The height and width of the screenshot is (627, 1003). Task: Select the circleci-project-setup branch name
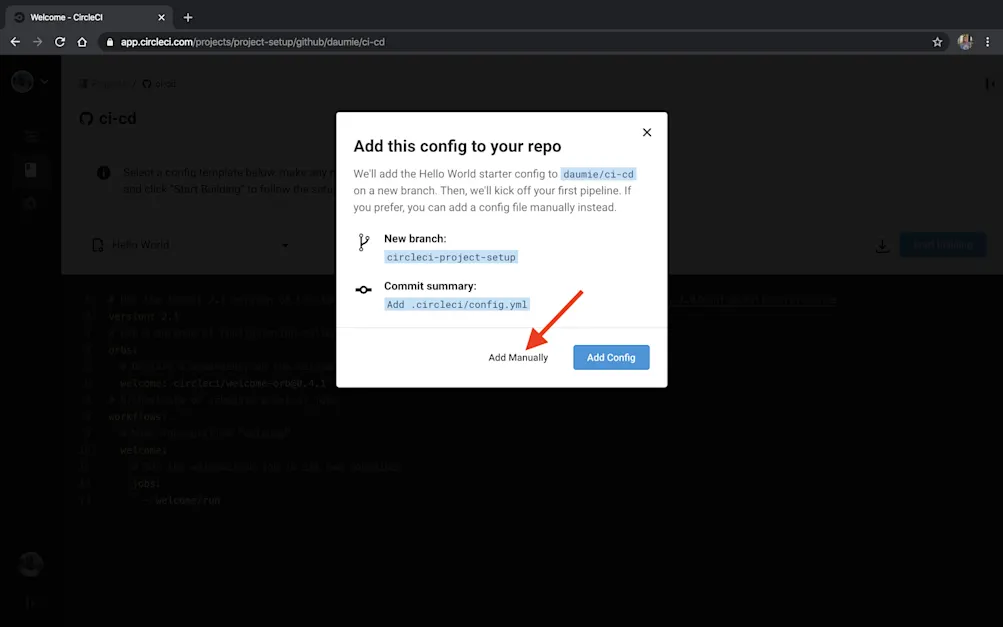click(x=450, y=257)
